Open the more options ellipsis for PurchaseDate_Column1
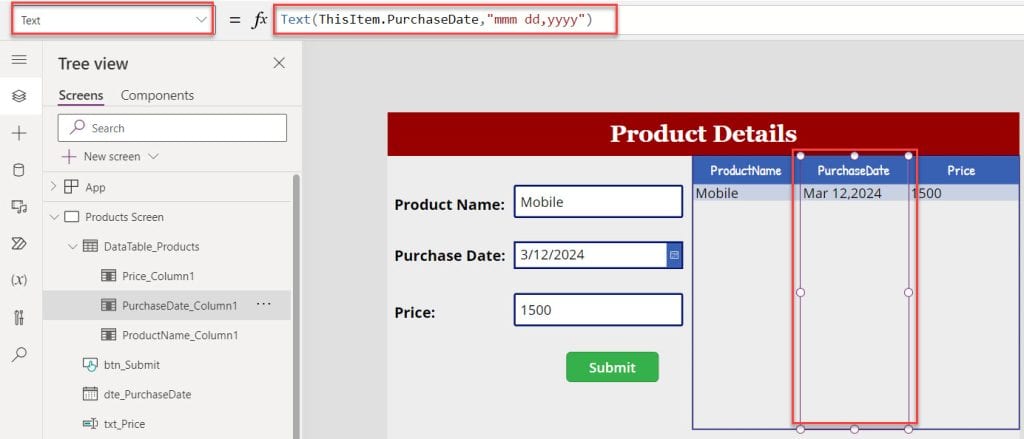 click(x=264, y=304)
